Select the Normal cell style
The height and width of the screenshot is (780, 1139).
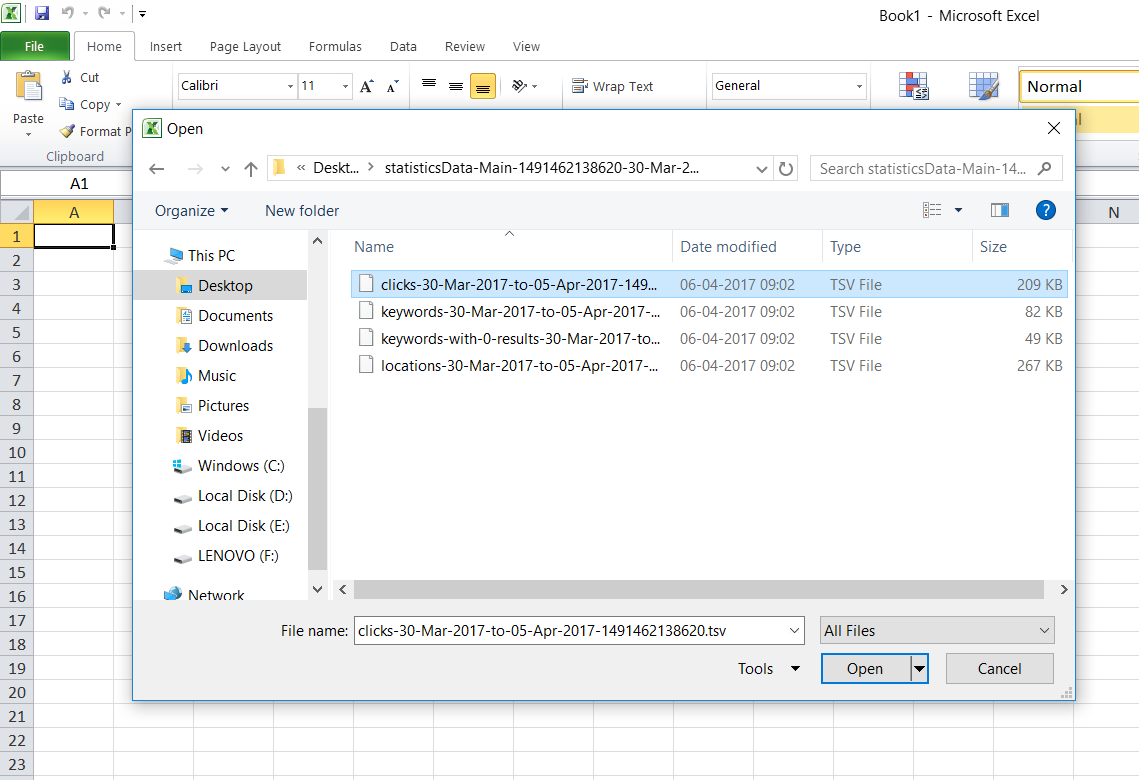tap(1079, 86)
